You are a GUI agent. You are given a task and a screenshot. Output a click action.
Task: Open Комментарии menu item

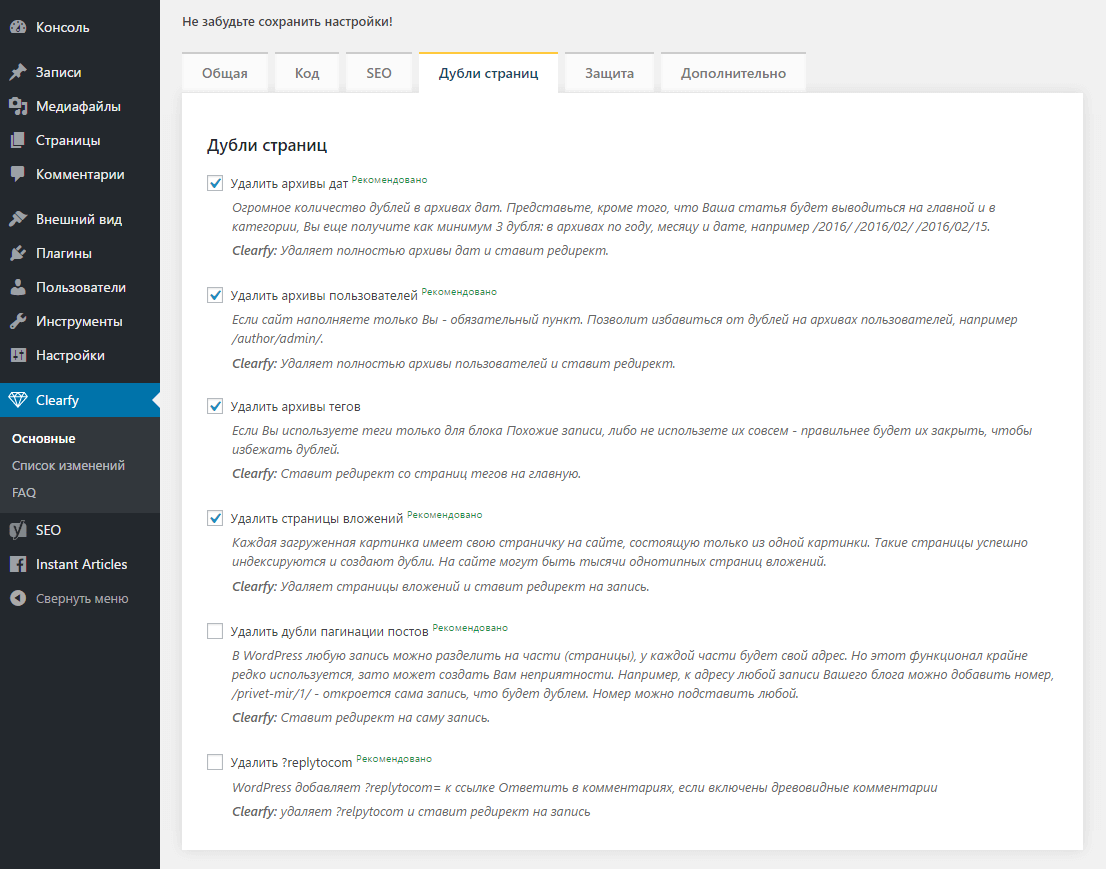pos(80,174)
